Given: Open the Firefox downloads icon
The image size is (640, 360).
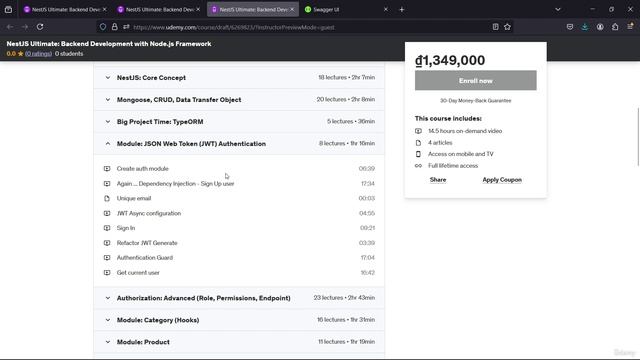Looking at the screenshot, I should click(585, 27).
